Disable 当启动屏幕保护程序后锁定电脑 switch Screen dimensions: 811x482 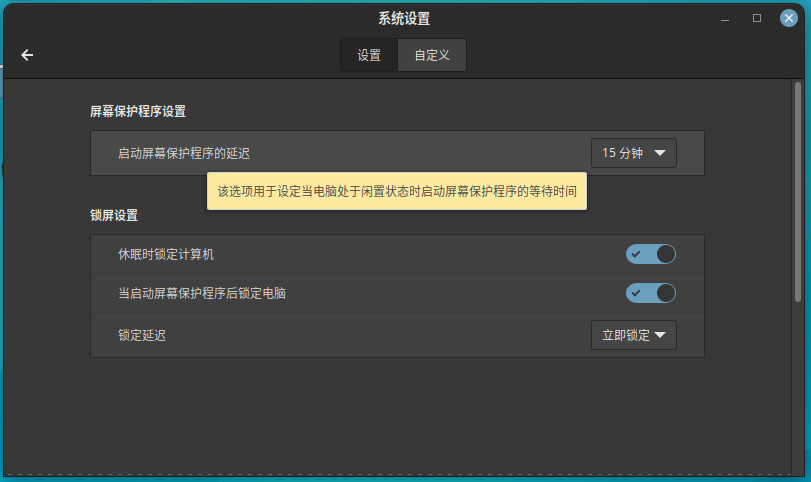[x=651, y=293]
